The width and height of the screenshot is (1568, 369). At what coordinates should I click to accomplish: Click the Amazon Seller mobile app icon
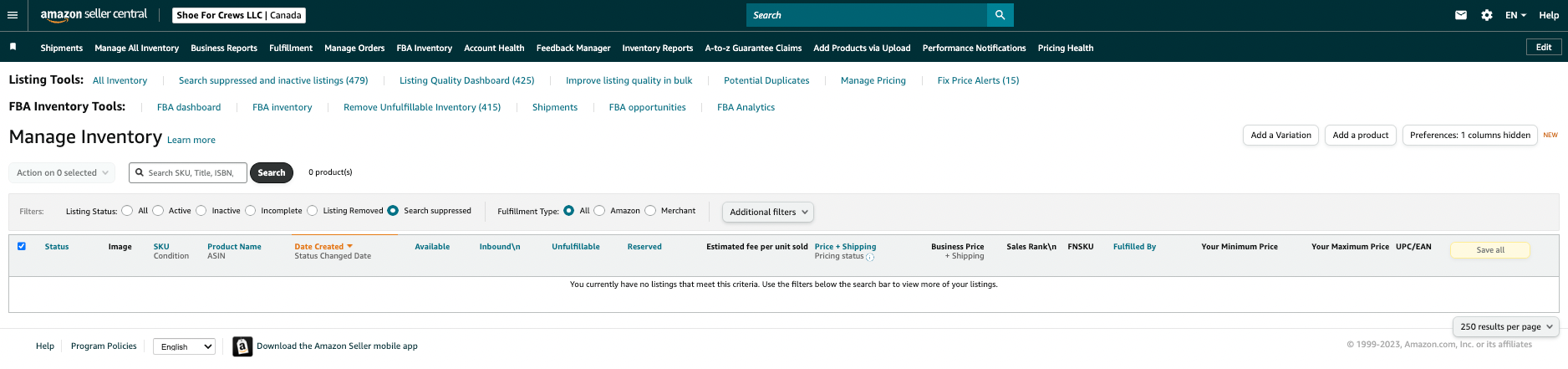[242, 346]
